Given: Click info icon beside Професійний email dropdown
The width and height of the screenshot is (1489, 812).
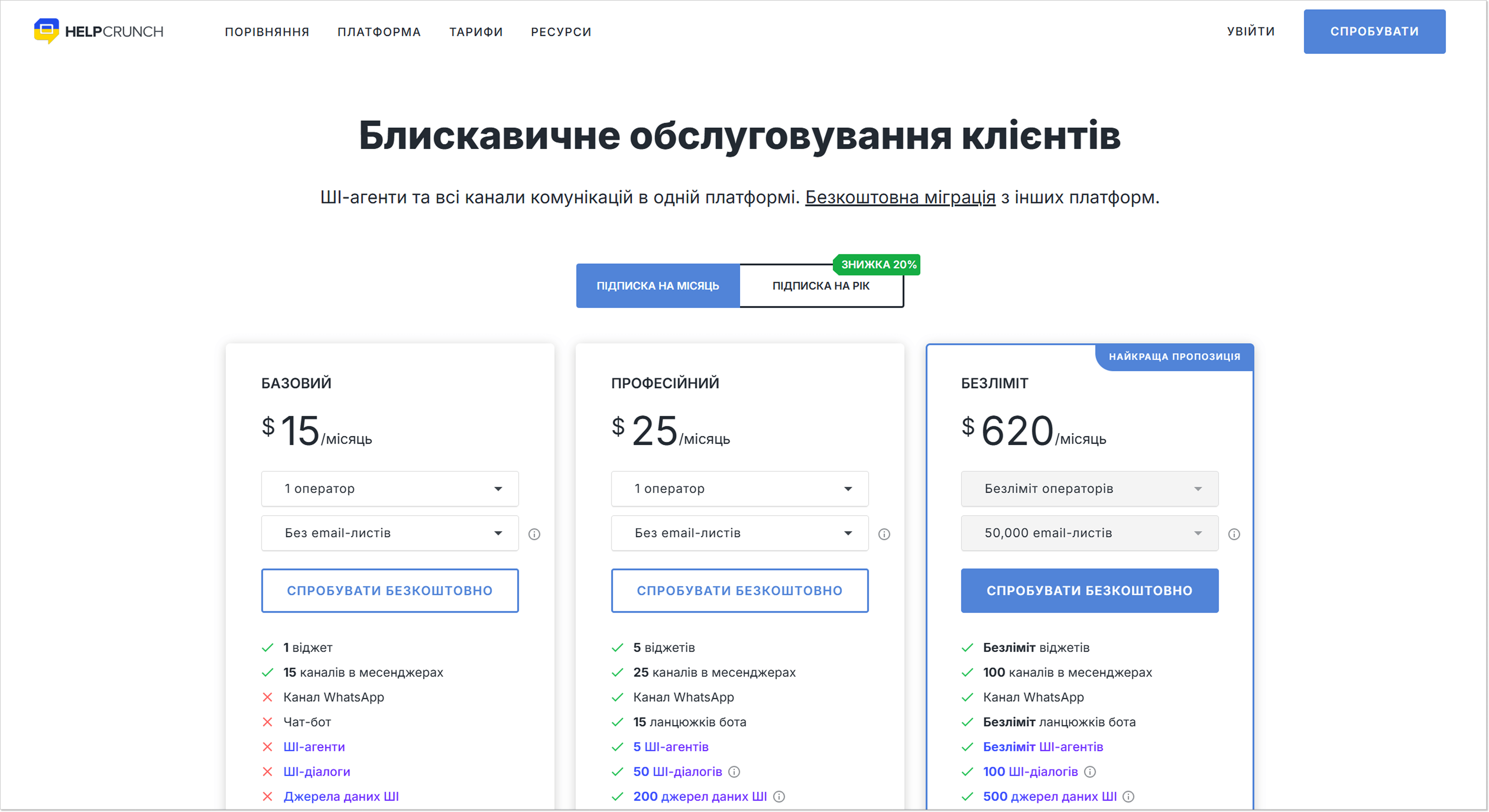Looking at the screenshot, I should coord(884,533).
